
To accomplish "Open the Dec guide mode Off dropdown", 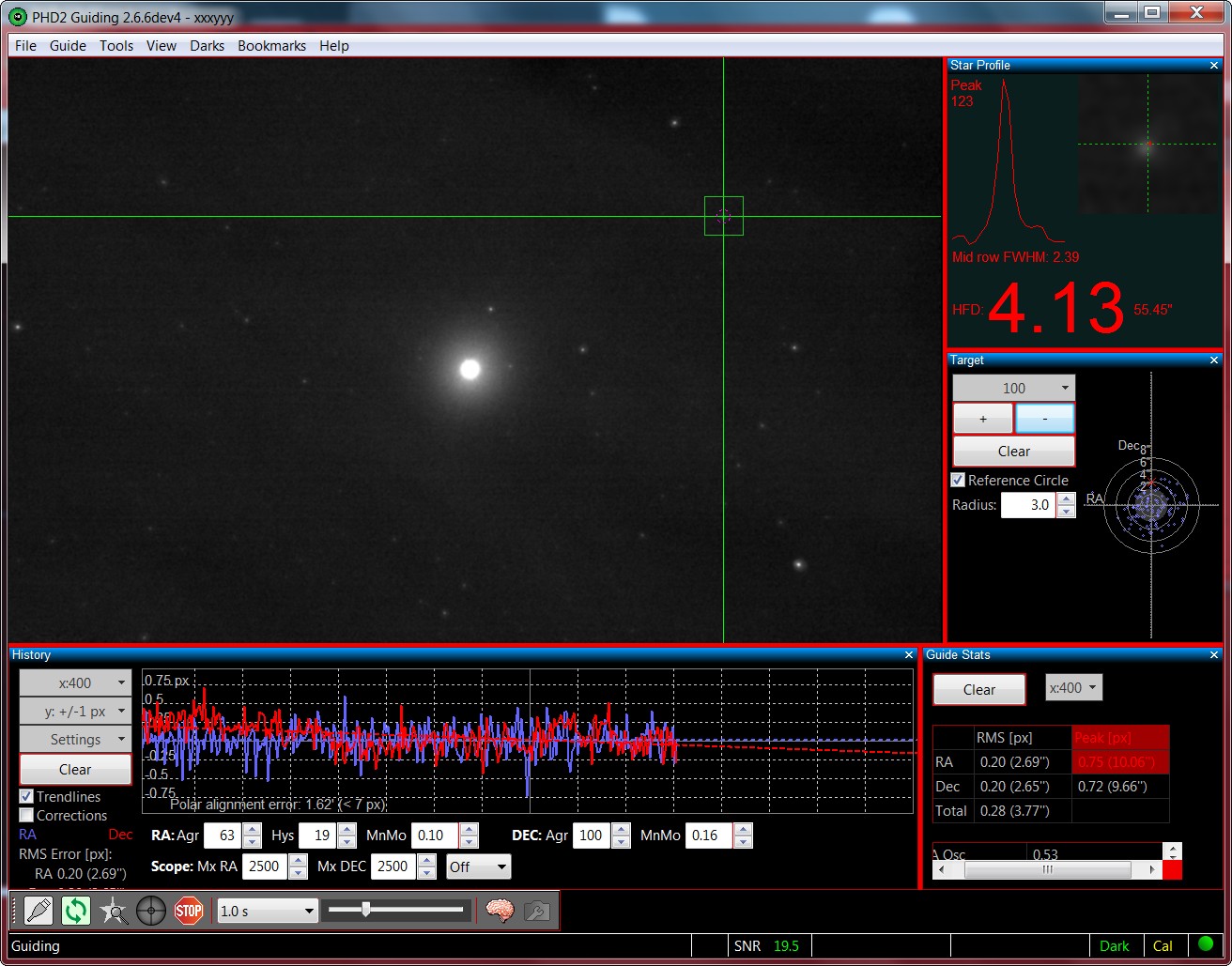I will click(478, 866).
